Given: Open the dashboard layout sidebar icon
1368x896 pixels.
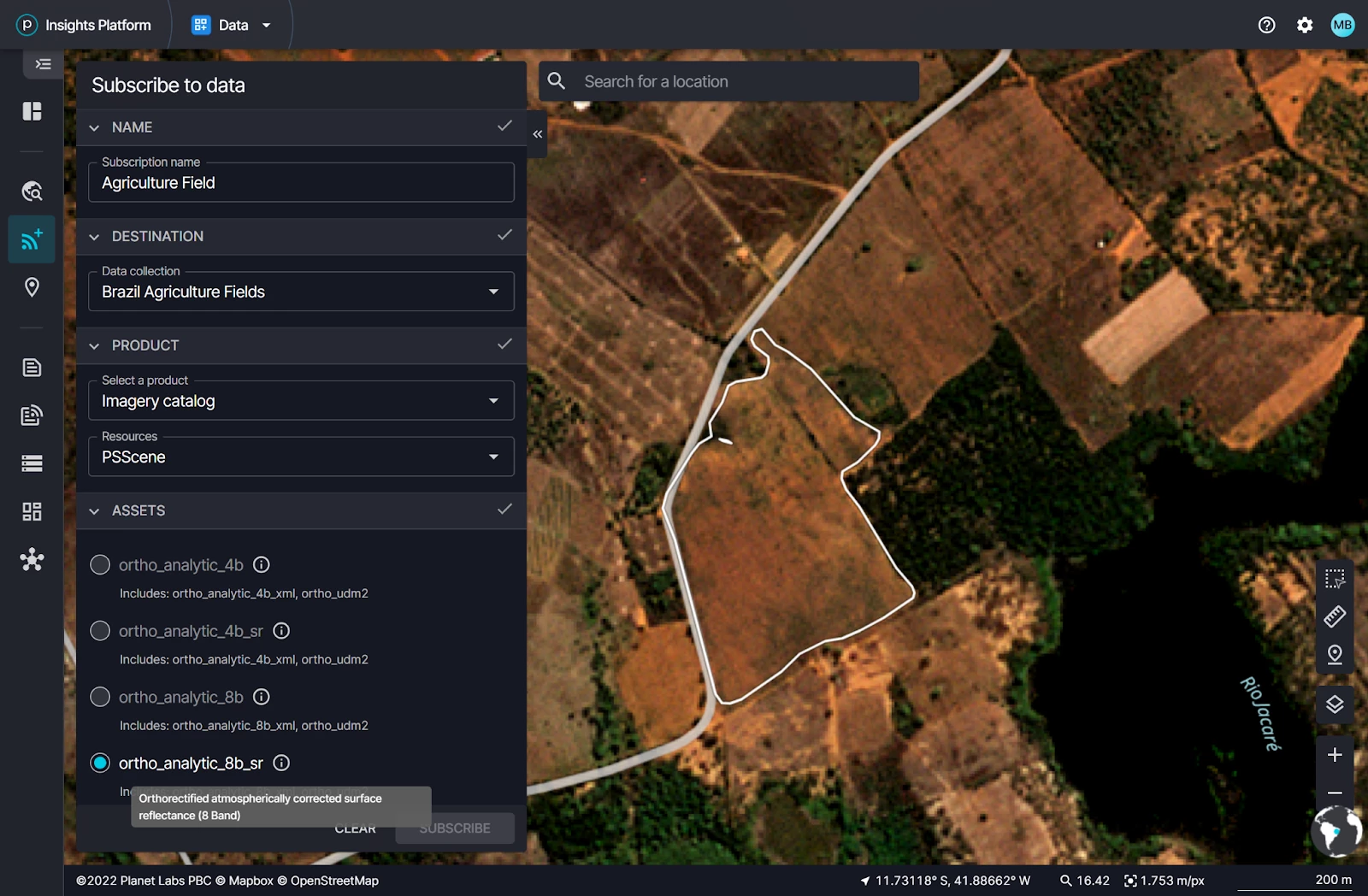Looking at the screenshot, I should (32, 111).
